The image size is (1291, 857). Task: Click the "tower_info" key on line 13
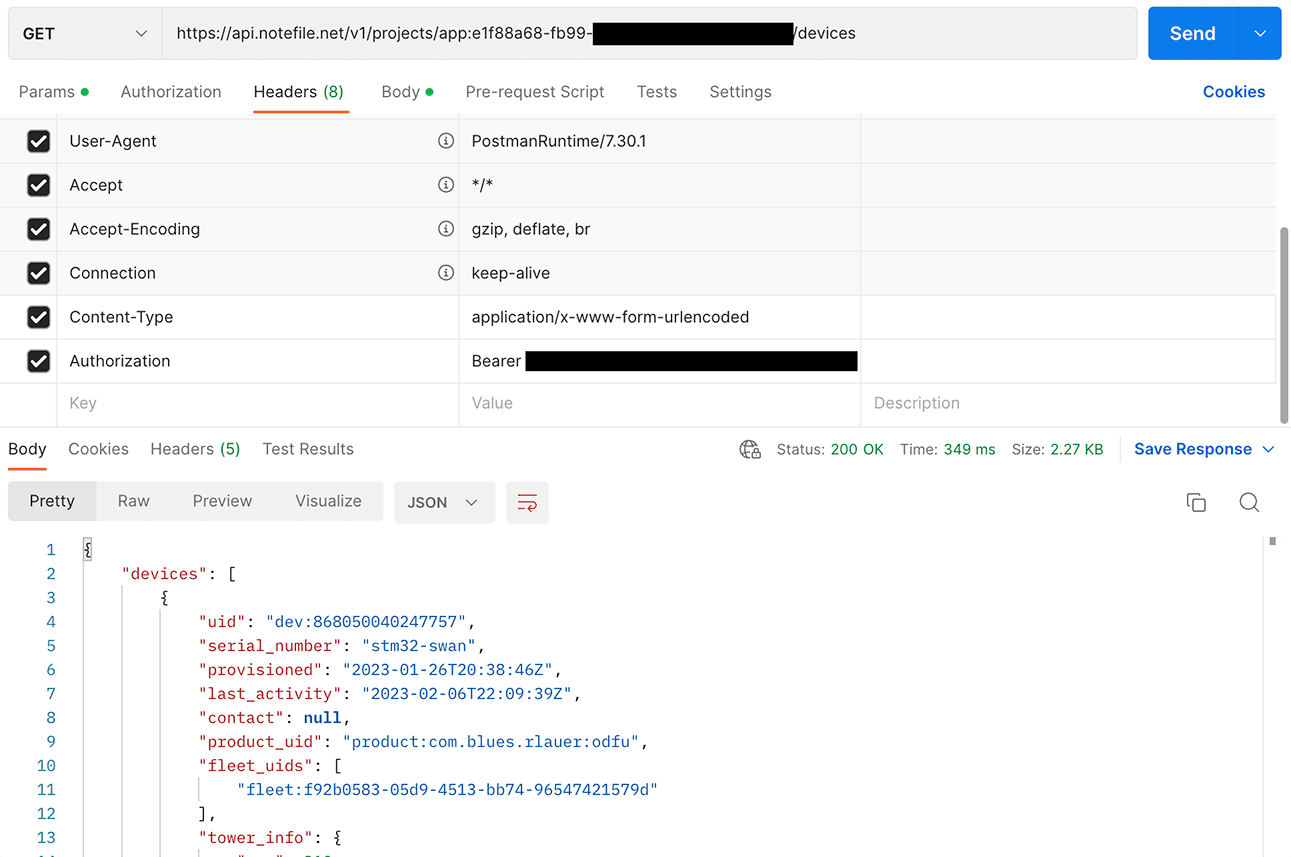(254, 838)
